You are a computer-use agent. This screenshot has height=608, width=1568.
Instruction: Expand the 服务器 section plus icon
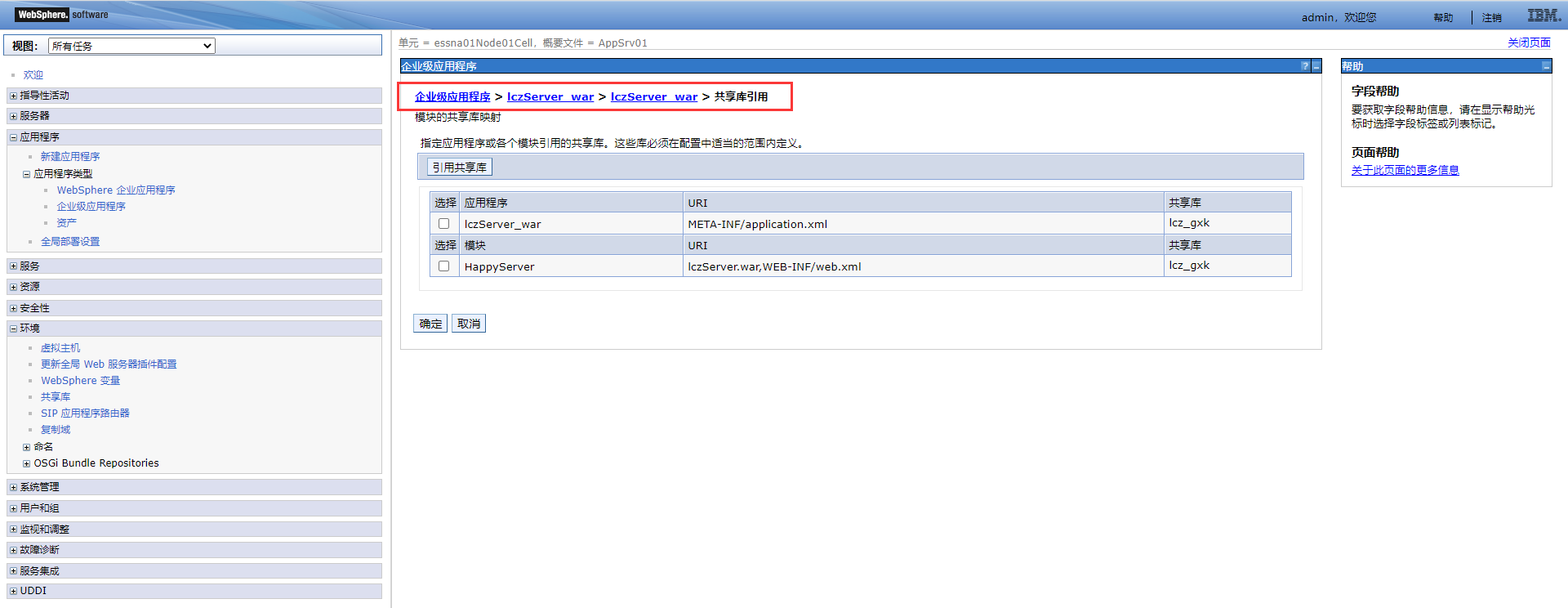click(x=13, y=116)
